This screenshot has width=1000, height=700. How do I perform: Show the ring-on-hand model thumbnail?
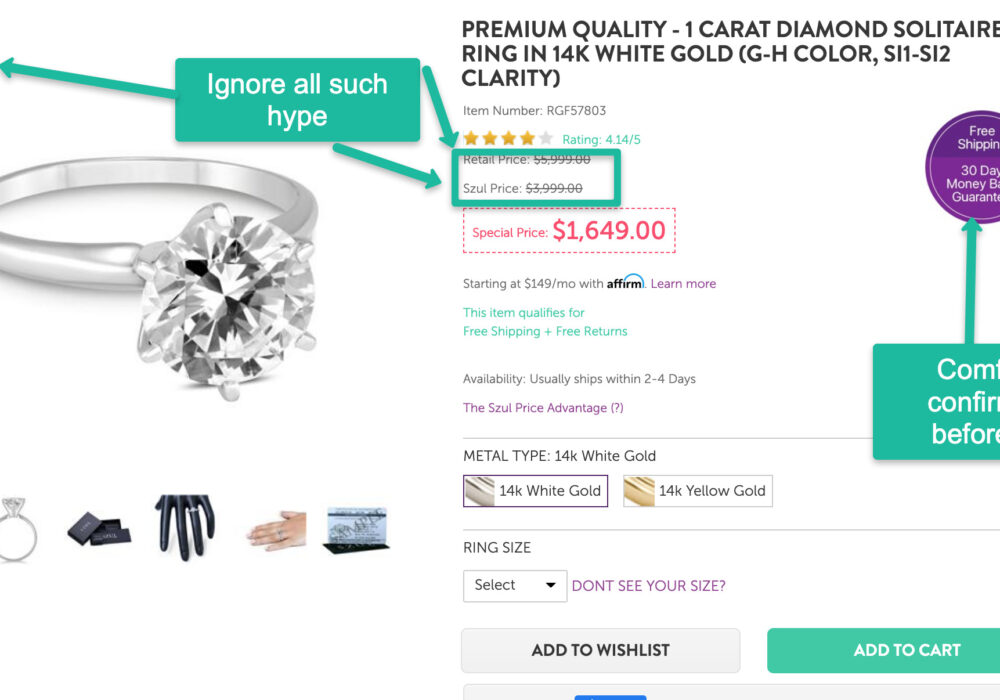(275, 530)
